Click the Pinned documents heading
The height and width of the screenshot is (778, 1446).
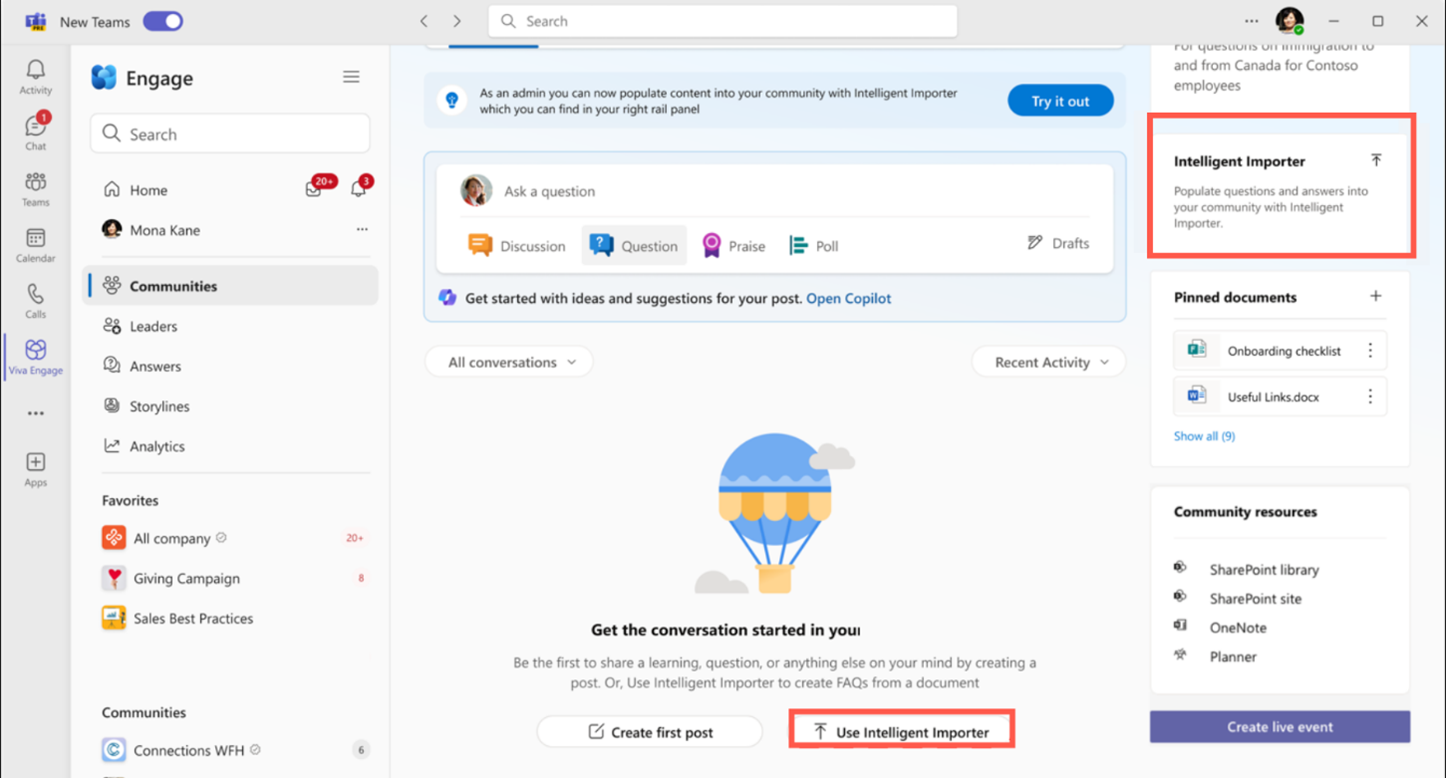(1235, 297)
